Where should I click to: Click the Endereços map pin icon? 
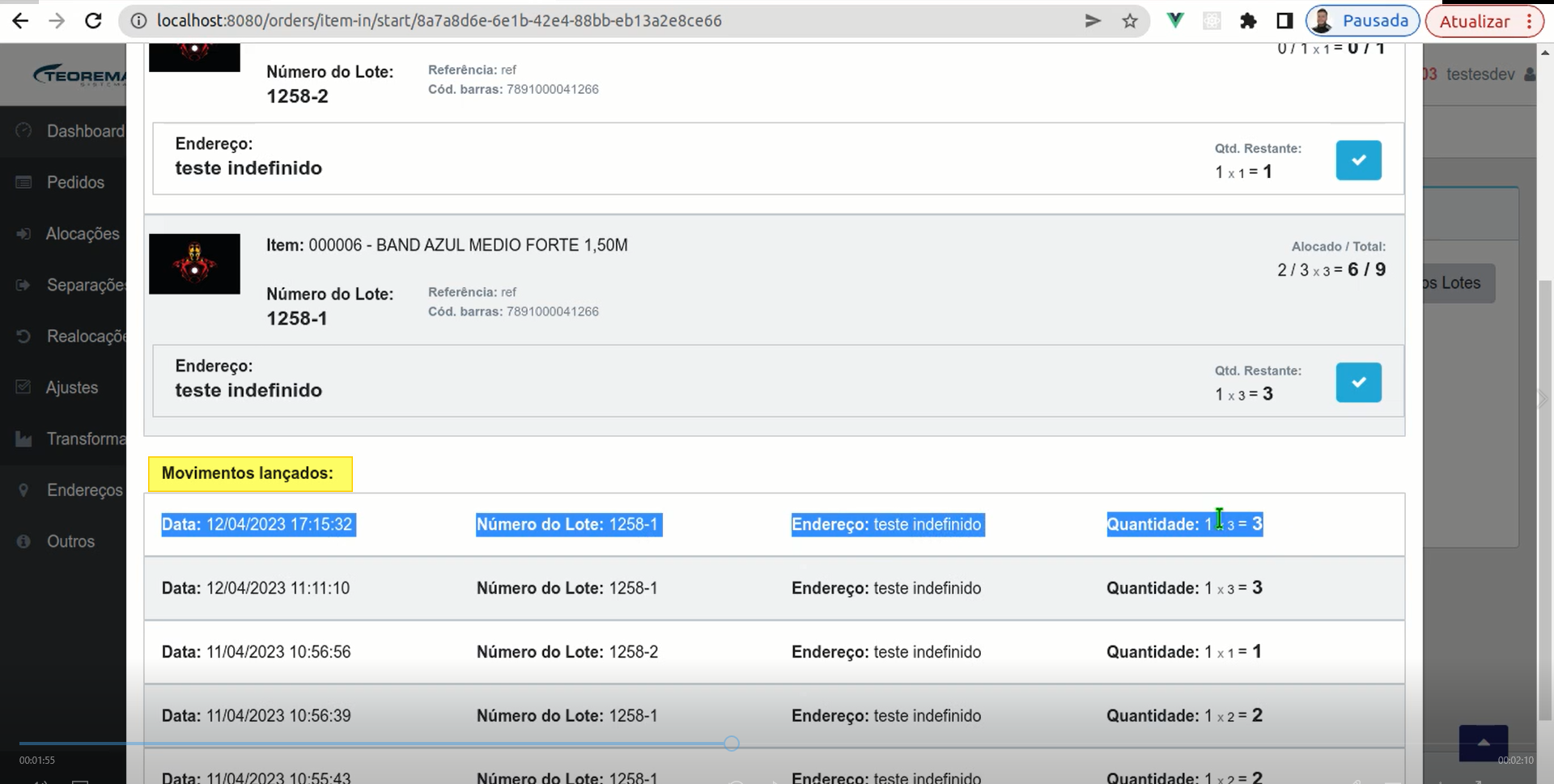point(23,490)
